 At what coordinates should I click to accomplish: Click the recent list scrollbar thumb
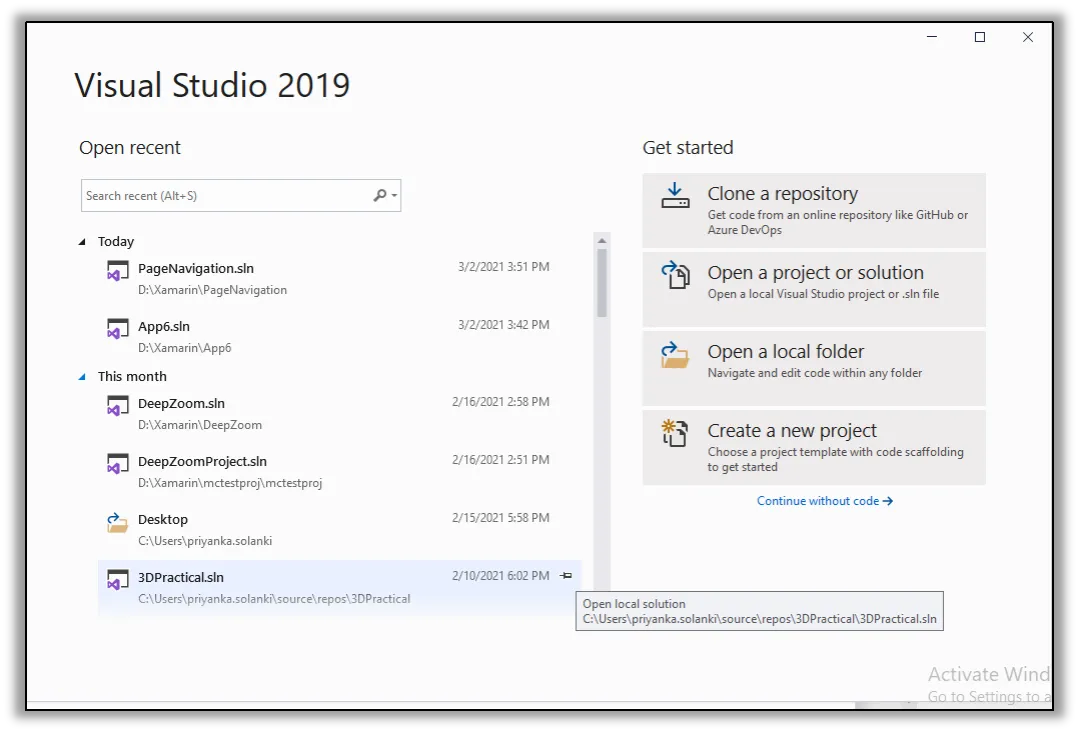coord(602,282)
